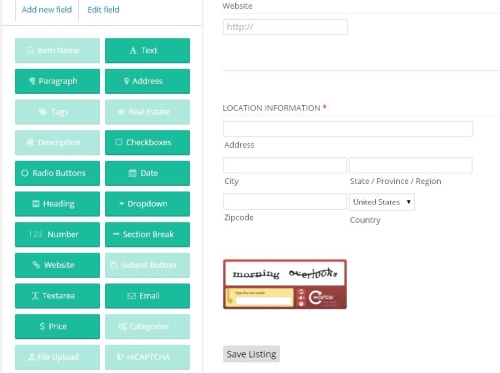Viewport: 500px width, 373px height.
Task: Add a Text field
Action: coord(147,50)
